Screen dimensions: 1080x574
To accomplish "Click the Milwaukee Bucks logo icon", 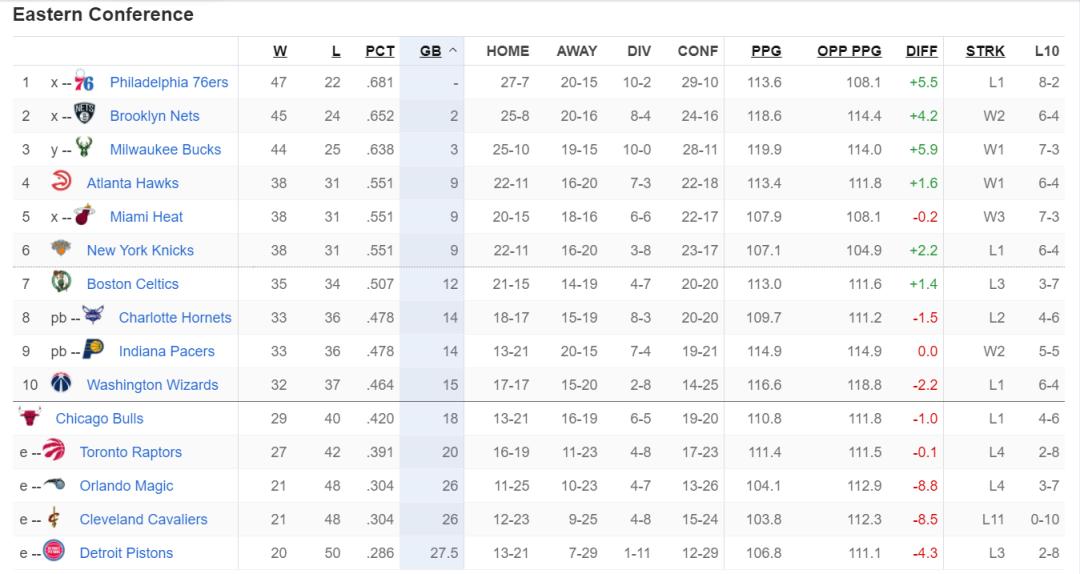I will point(84,149).
